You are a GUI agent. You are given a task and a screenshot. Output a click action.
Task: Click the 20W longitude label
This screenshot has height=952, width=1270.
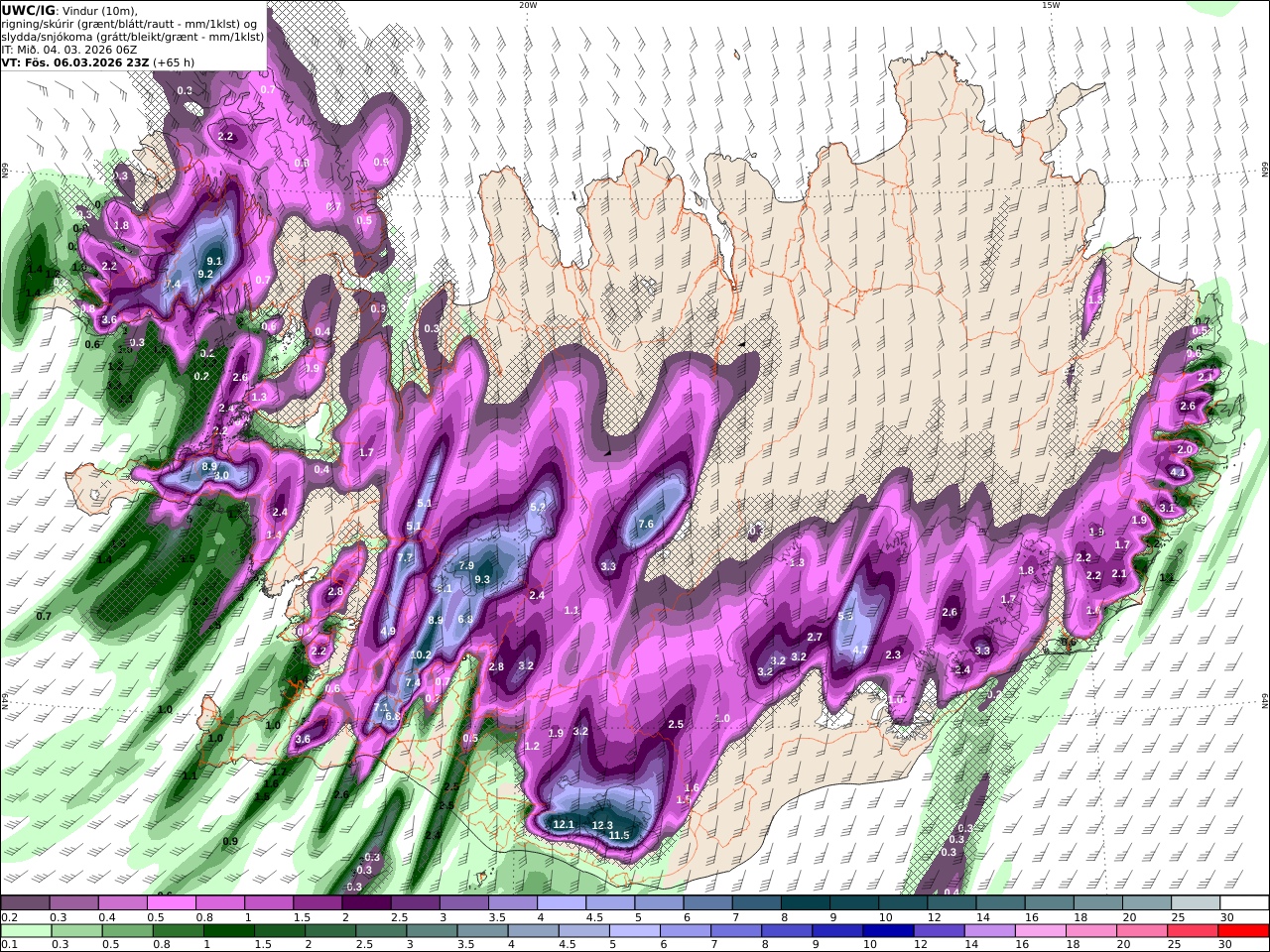pyautogui.click(x=528, y=5)
